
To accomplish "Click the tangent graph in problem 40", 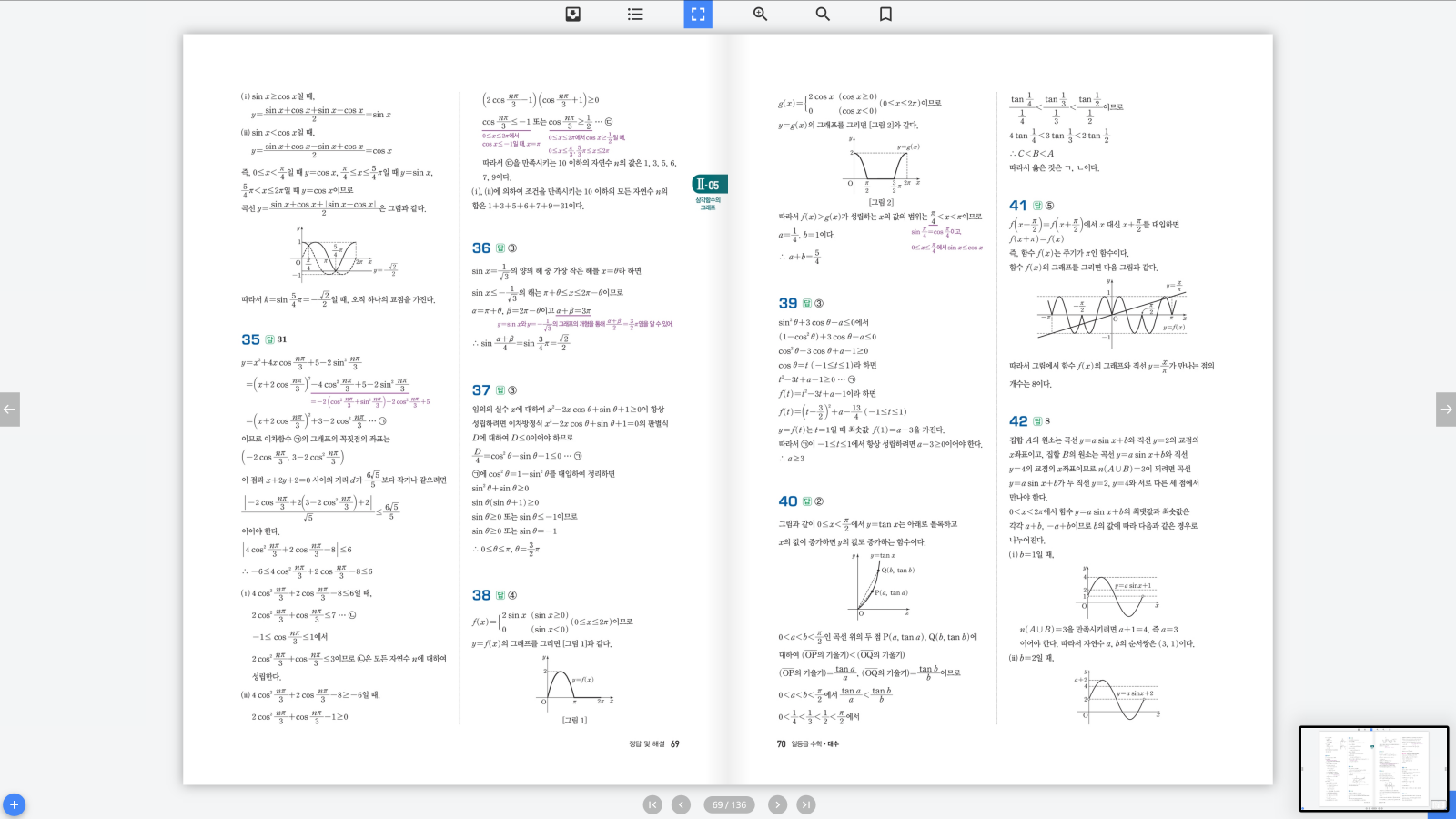I will [x=881, y=582].
